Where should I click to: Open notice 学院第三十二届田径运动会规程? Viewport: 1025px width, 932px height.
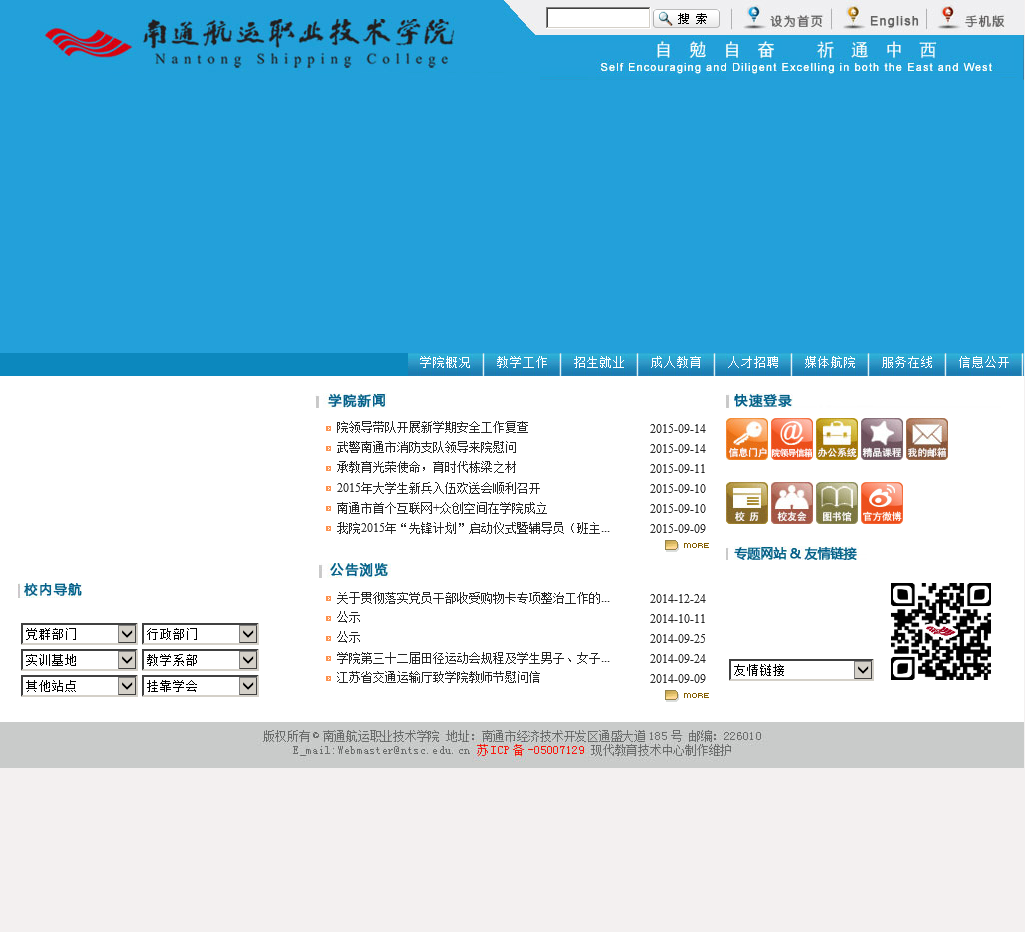click(x=473, y=658)
